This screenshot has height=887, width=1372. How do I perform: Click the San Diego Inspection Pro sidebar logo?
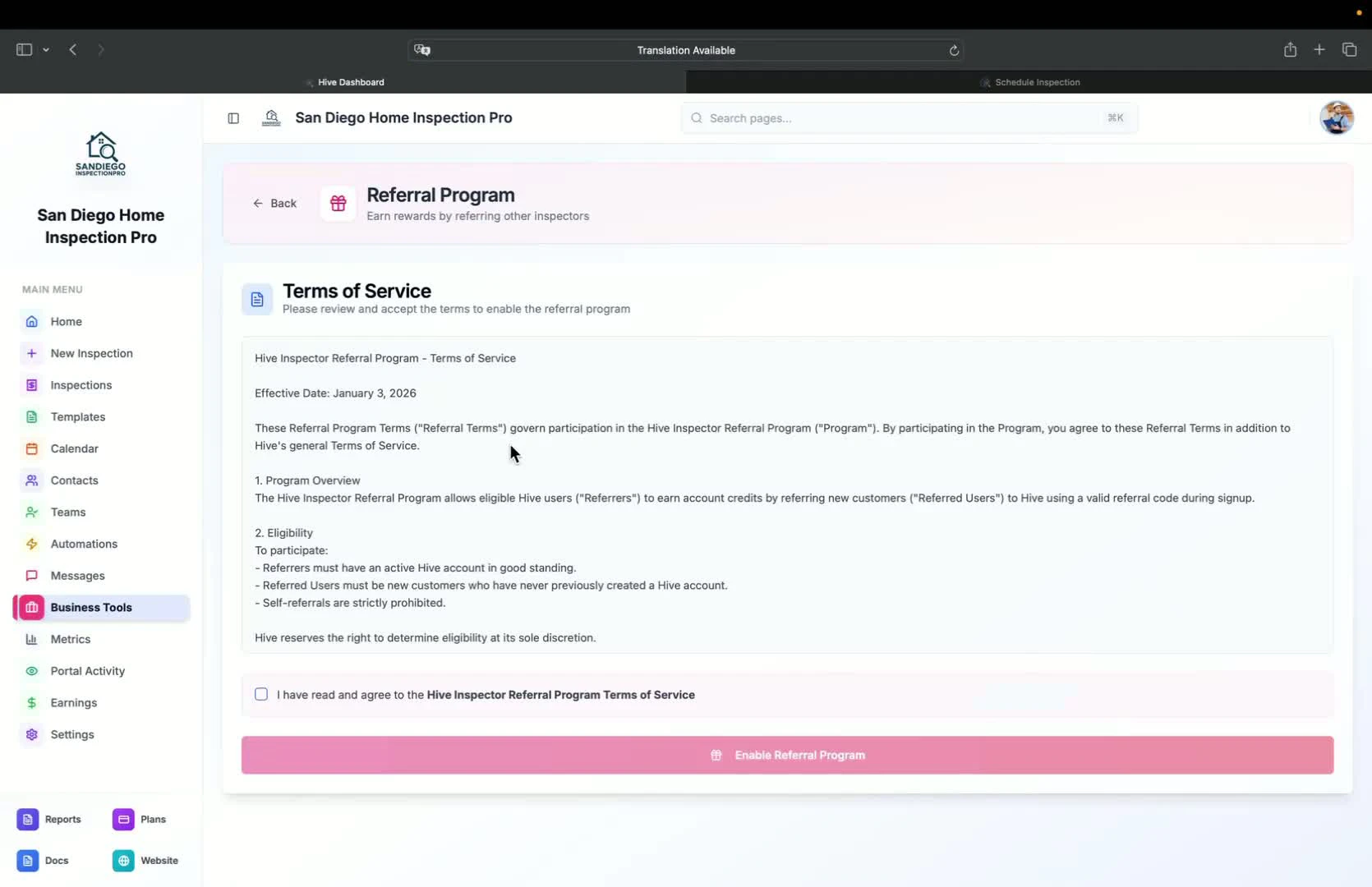[100, 154]
